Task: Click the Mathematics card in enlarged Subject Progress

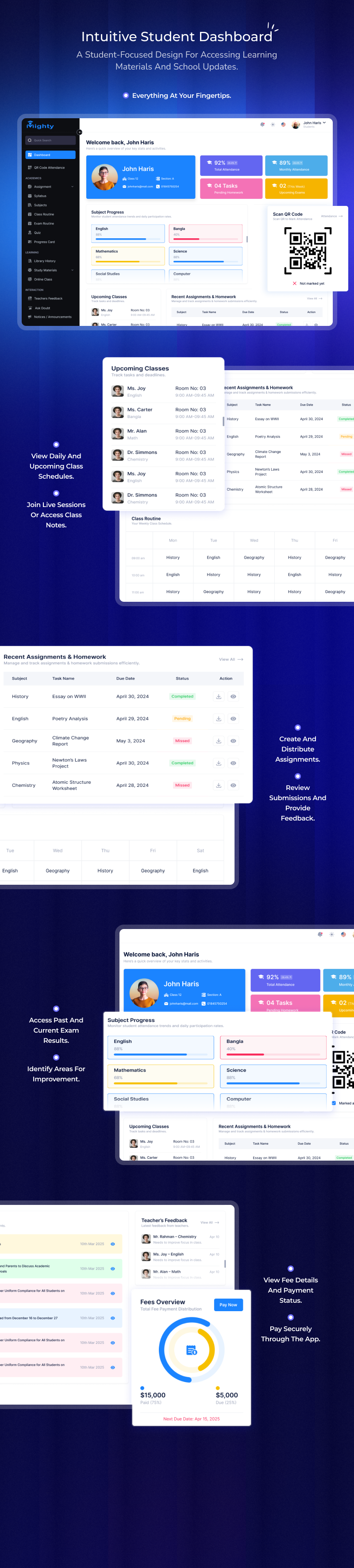Action: tap(161, 1076)
